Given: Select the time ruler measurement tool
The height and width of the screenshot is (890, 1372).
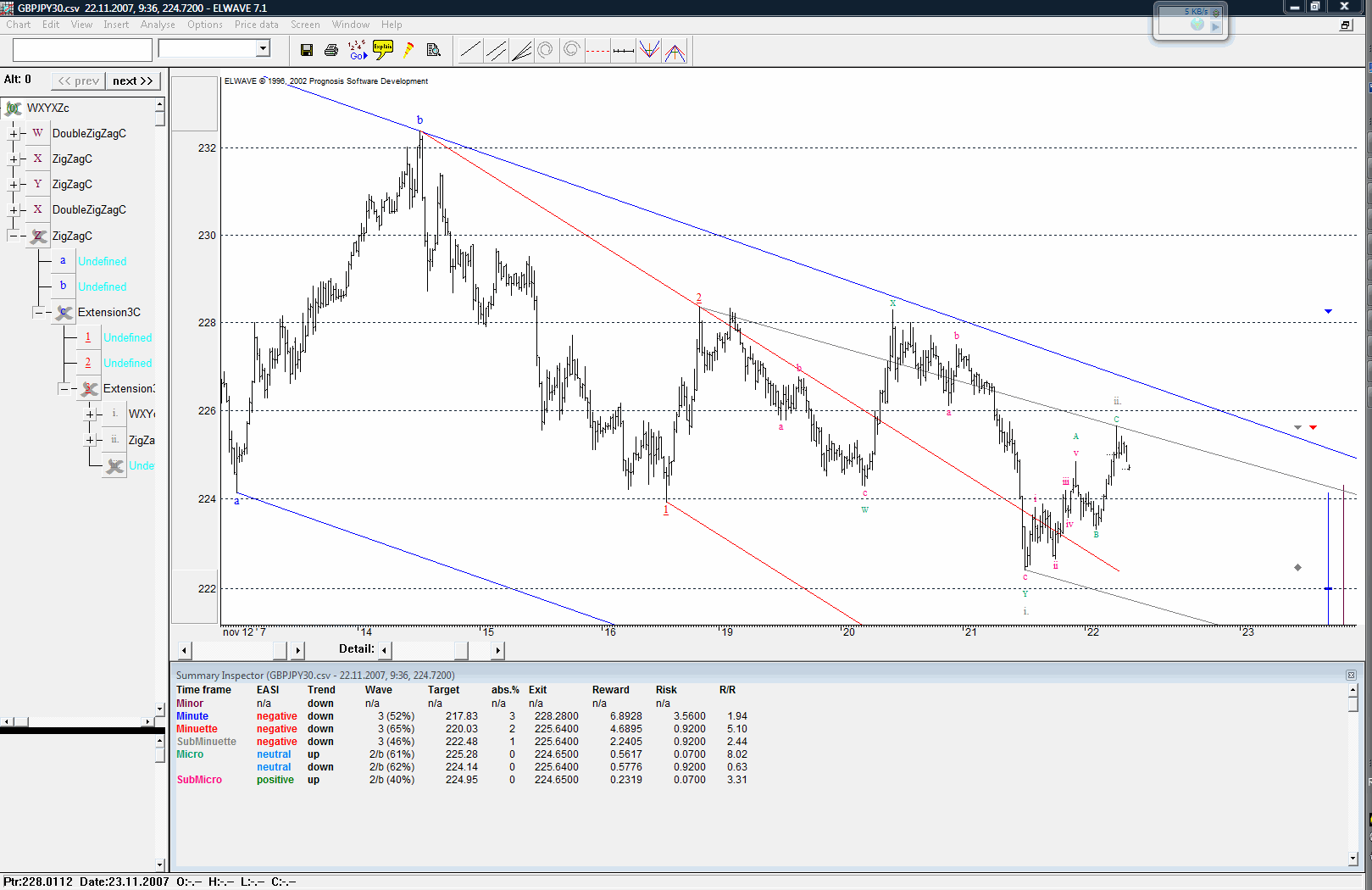Looking at the screenshot, I should (623, 51).
